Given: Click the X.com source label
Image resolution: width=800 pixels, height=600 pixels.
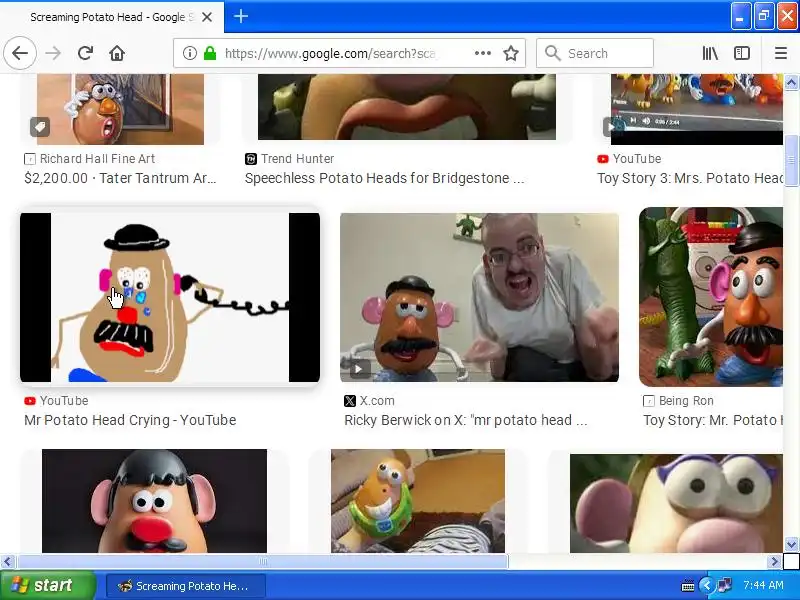Looking at the screenshot, I should point(377,401).
